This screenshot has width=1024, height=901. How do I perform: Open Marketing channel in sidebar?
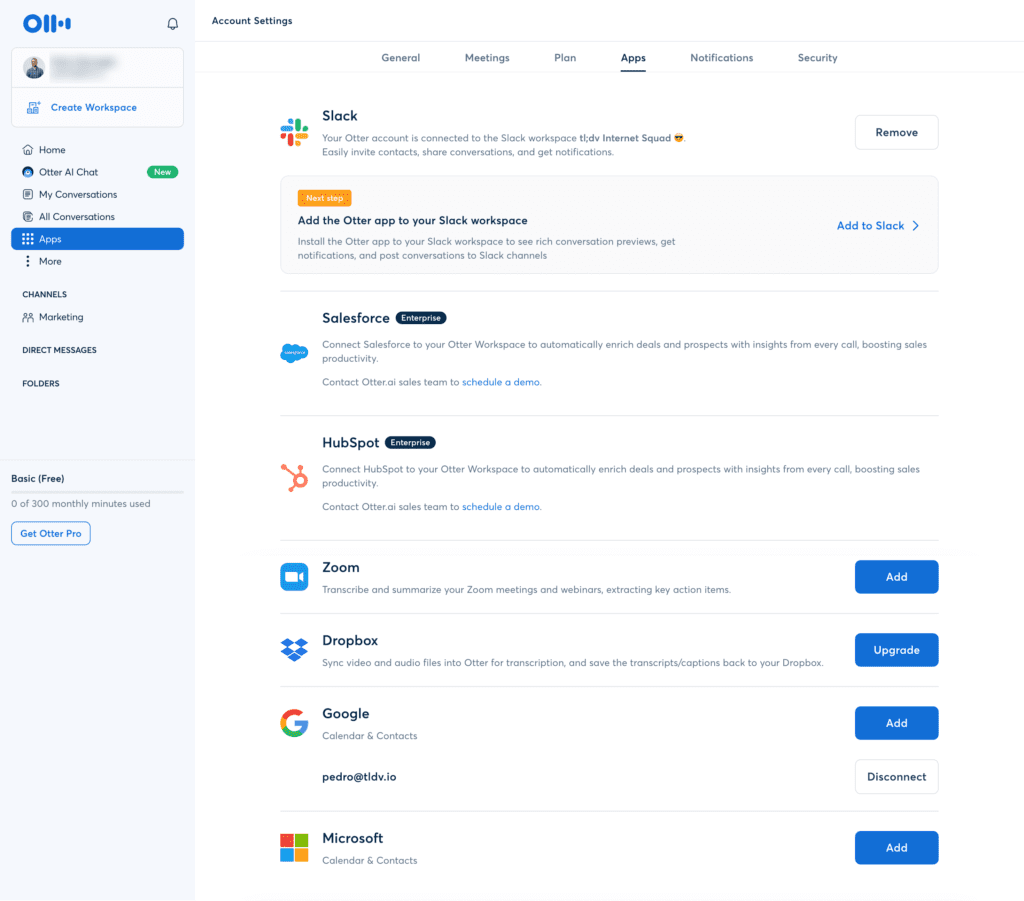[61, 317]
